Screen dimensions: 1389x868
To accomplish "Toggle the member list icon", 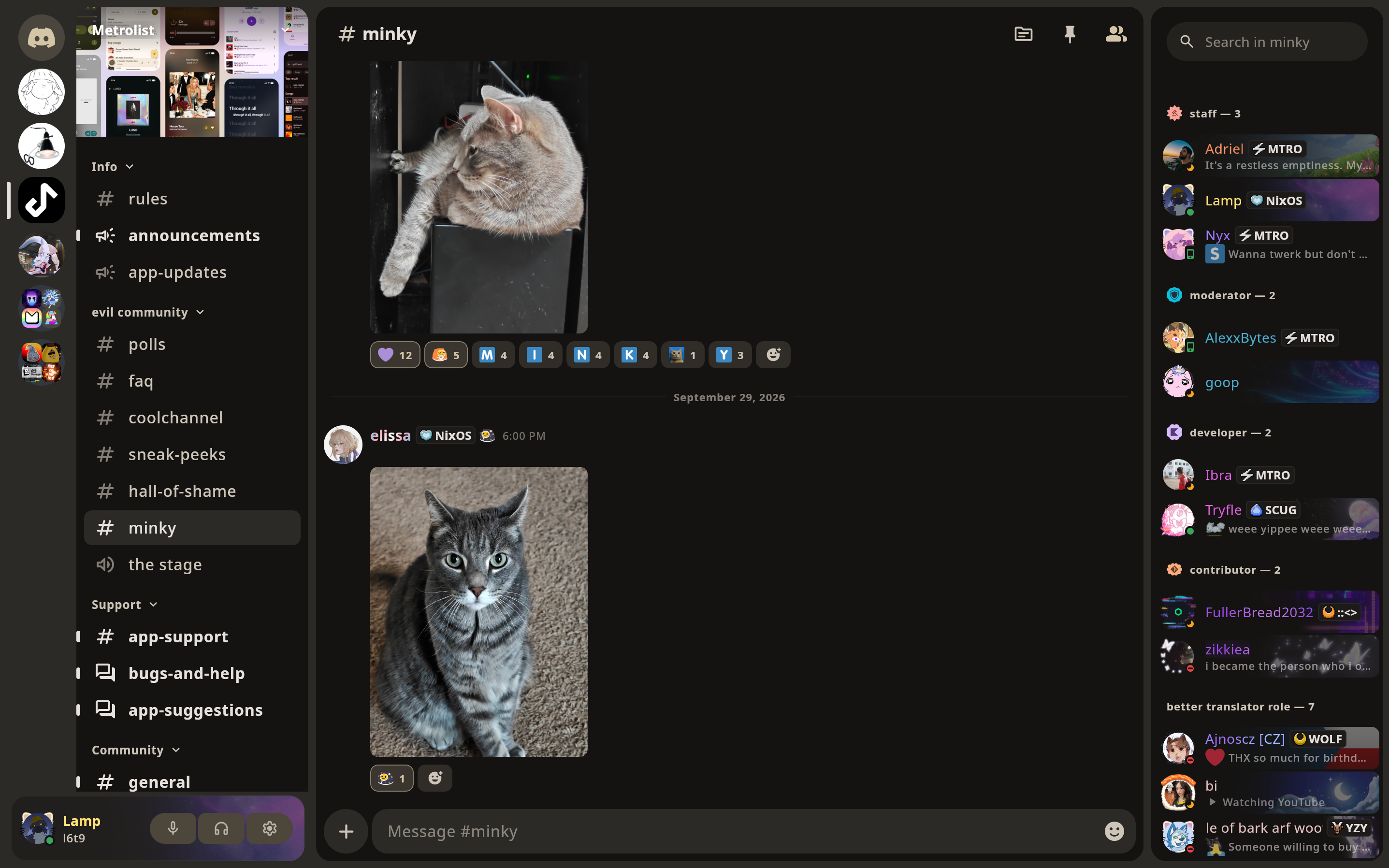I will point(1116,34).
